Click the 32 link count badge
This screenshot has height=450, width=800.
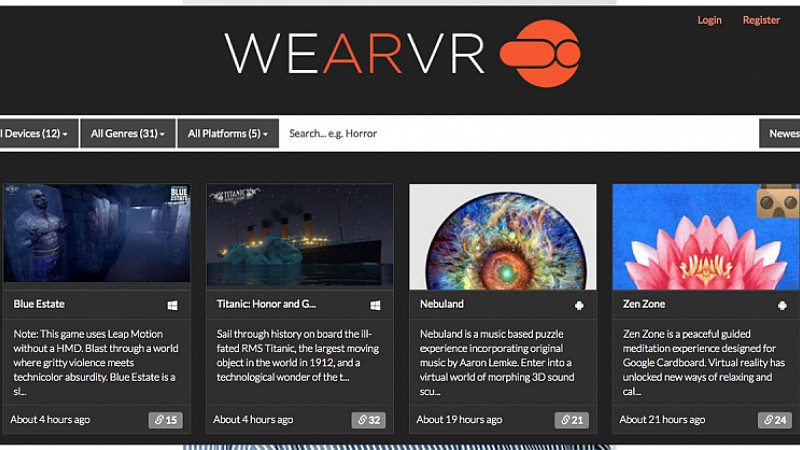pos(368,420)
